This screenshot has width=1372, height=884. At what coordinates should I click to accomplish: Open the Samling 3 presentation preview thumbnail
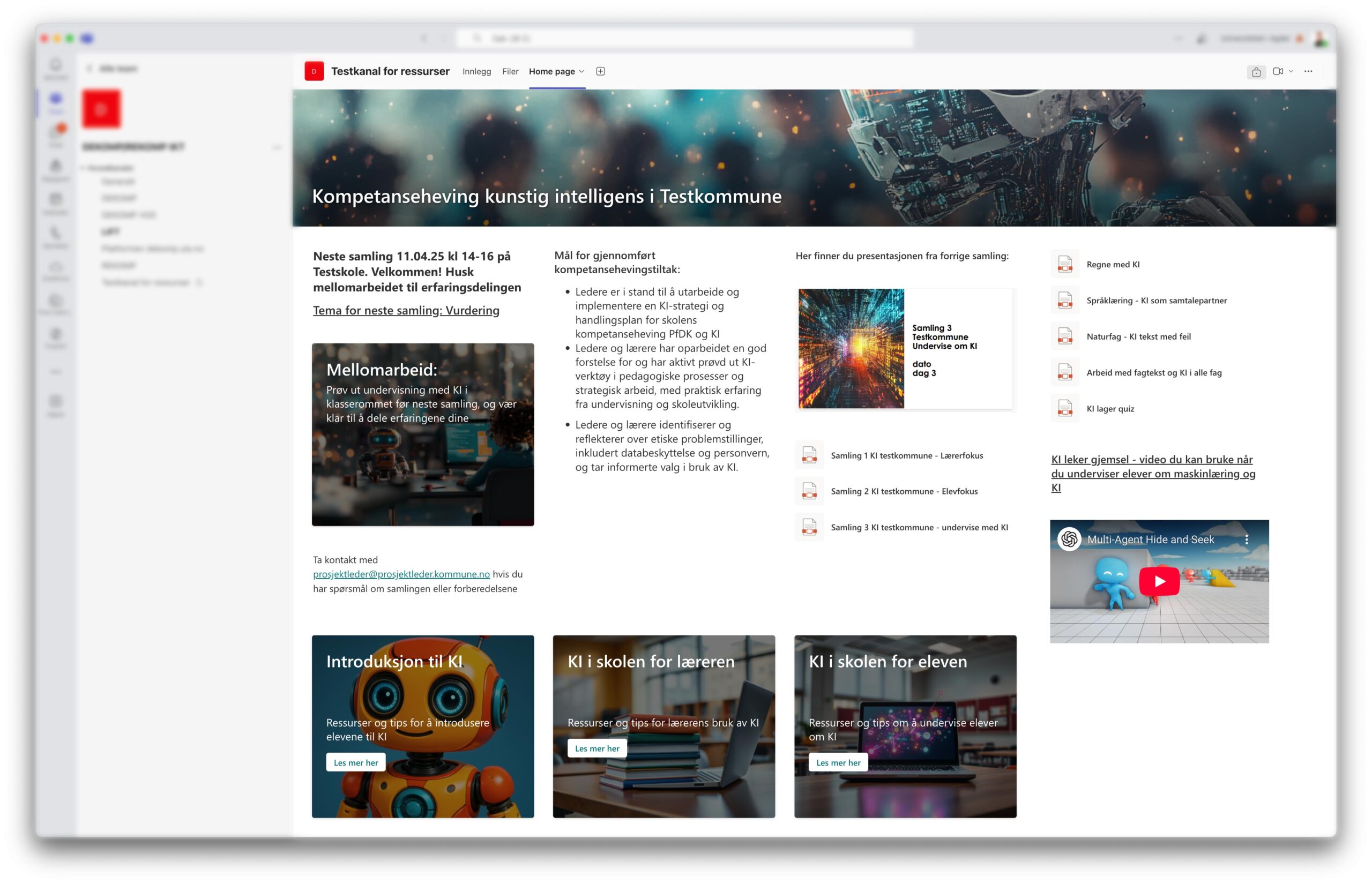click(905, 348)
